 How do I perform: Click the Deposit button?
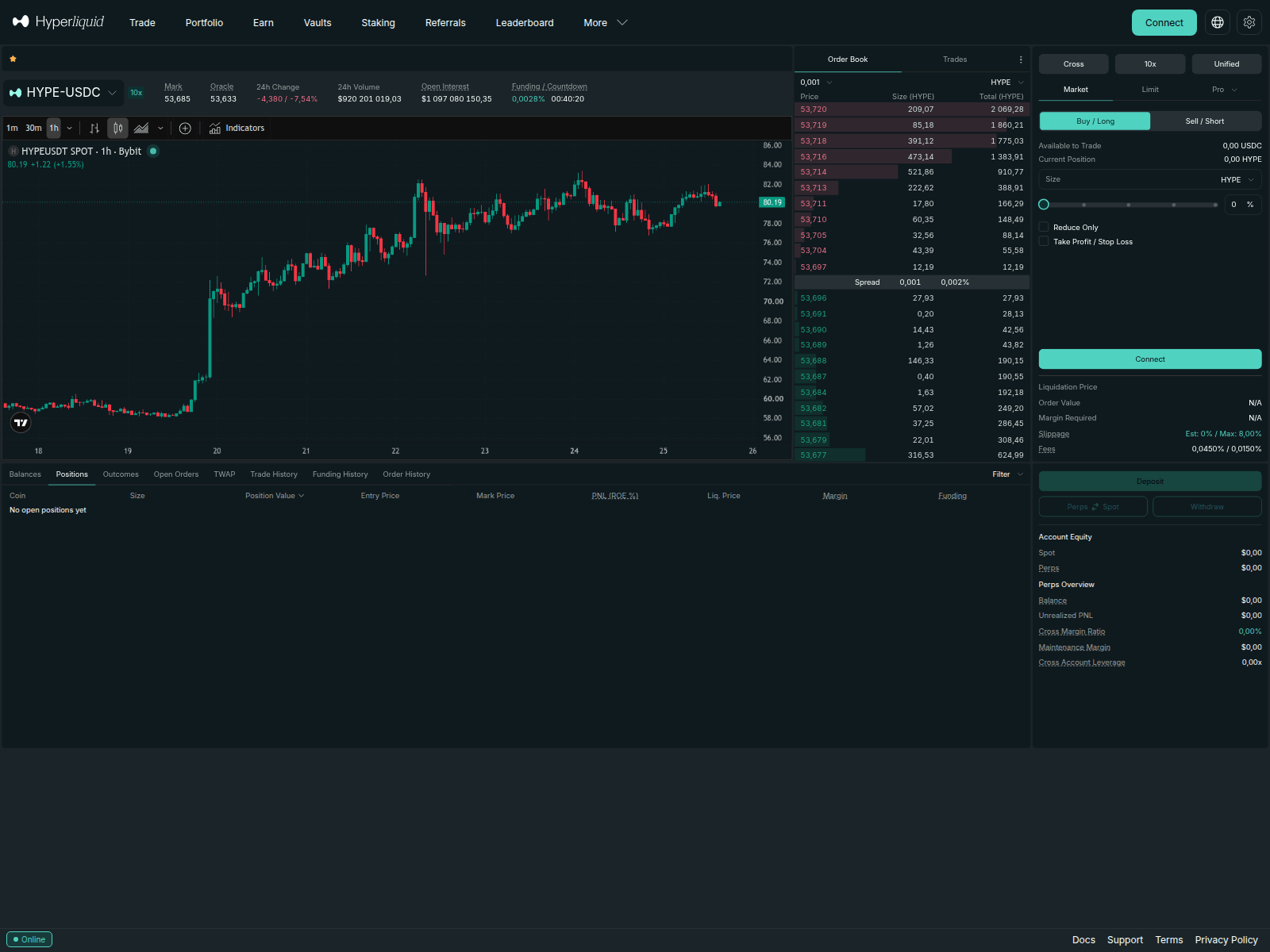pyautogui.click(x=1150, y=482)
